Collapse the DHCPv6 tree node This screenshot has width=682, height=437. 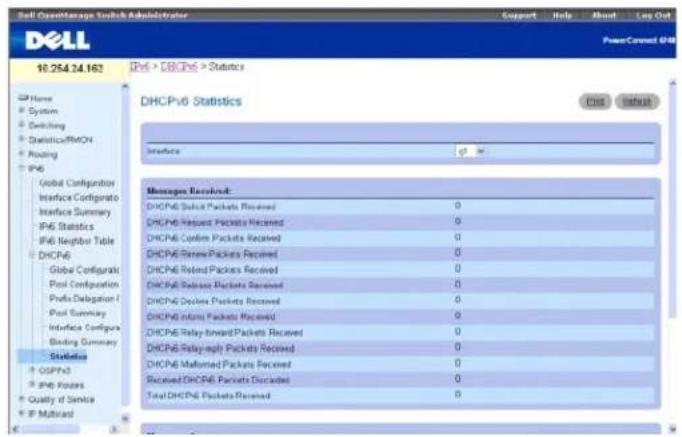pos(32,255)
